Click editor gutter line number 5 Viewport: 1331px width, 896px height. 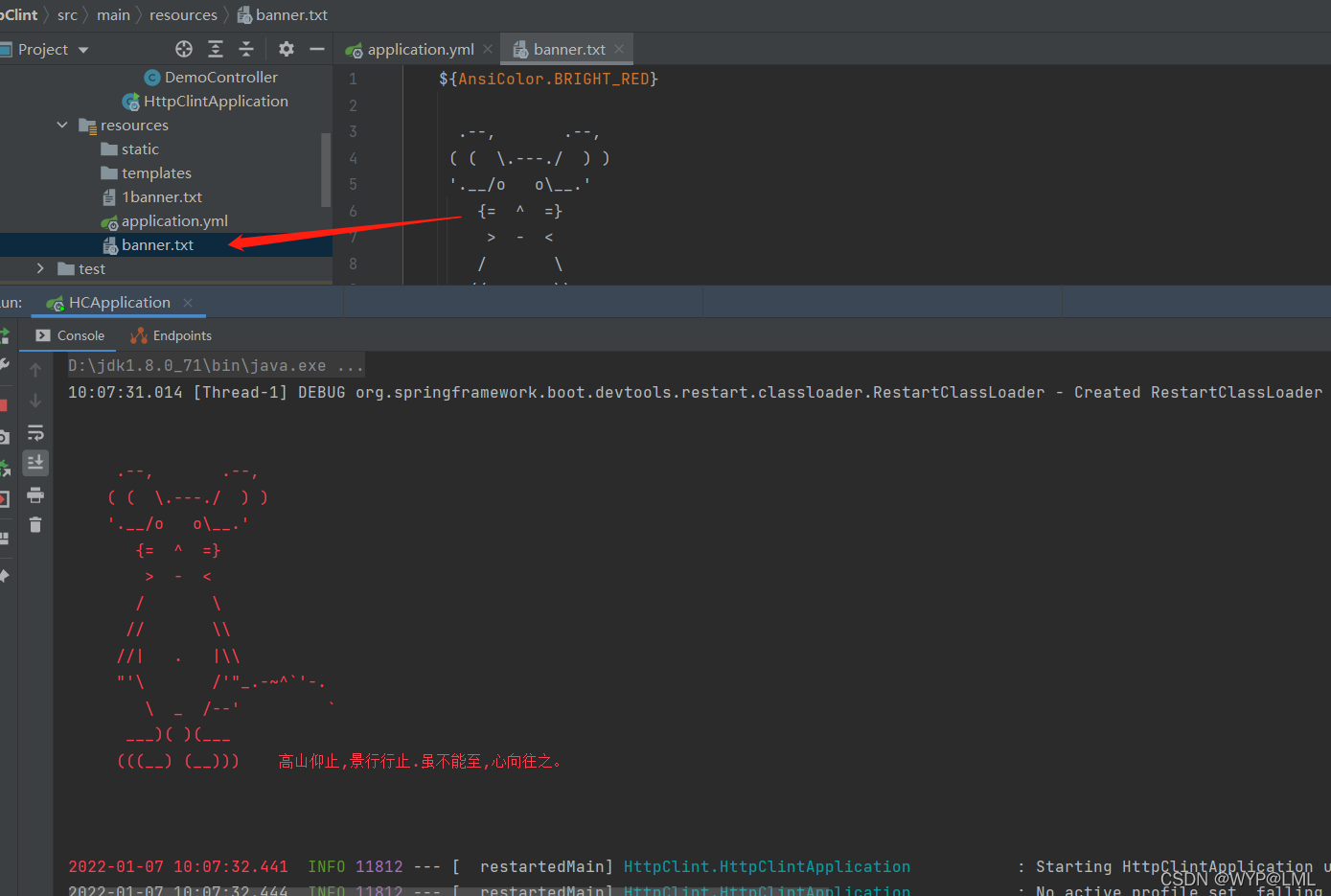[x=353, y=184]
